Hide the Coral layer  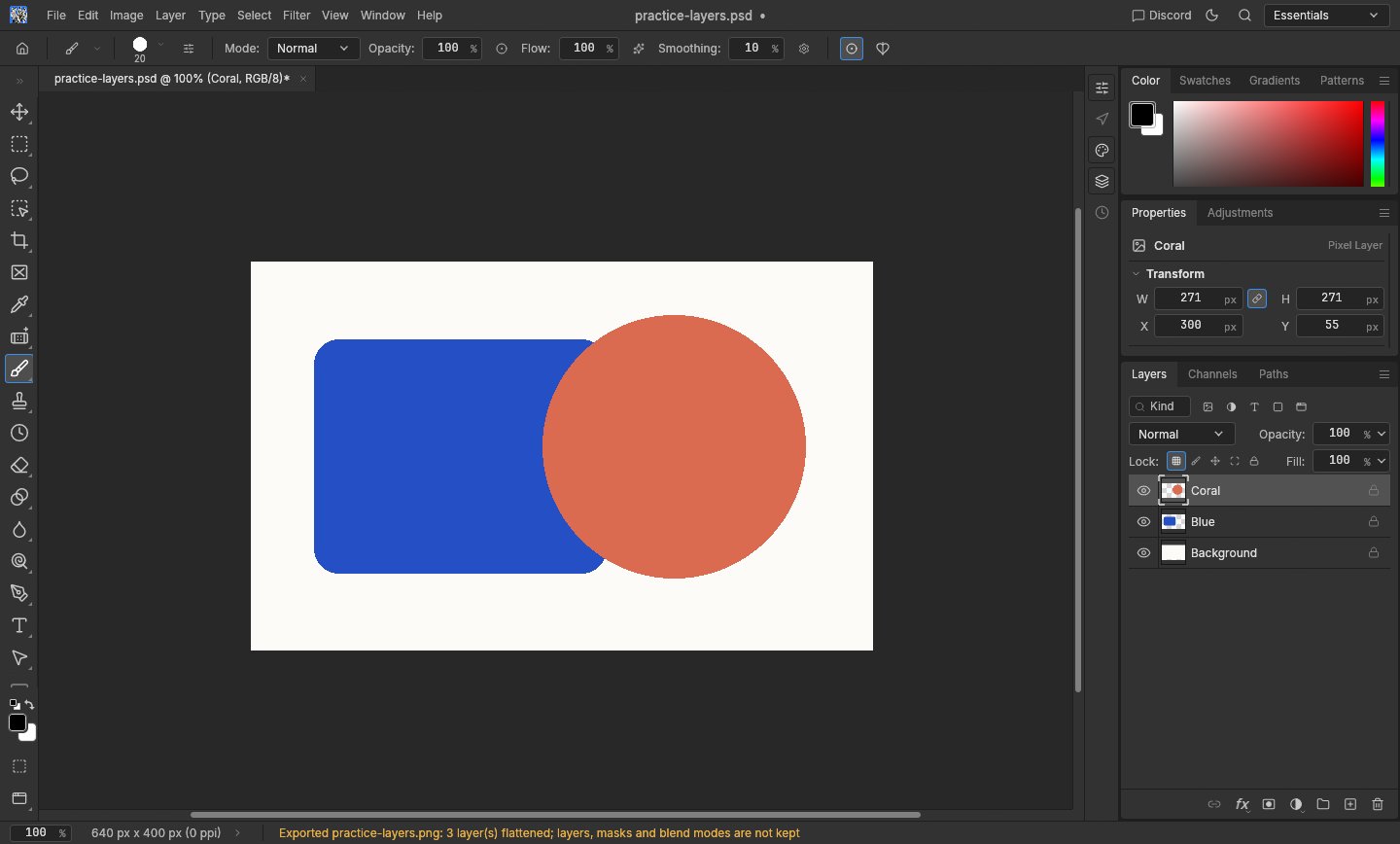[x=1143, y=491]
